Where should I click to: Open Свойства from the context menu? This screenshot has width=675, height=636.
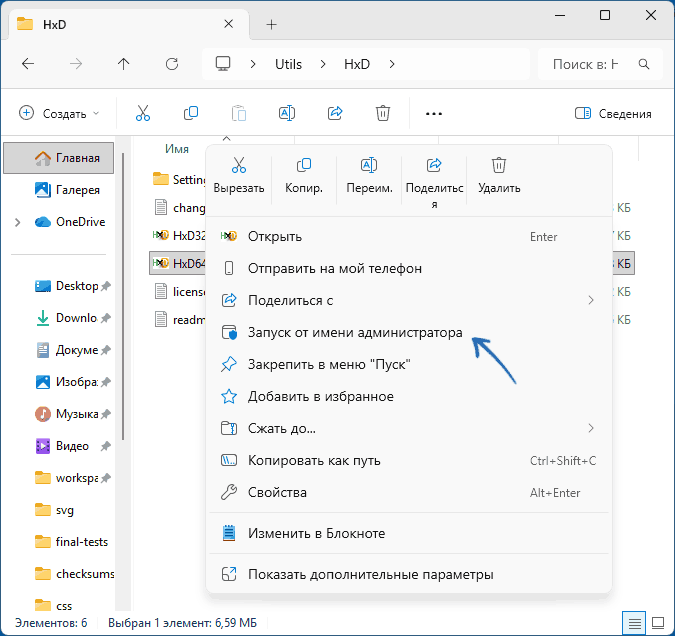tap(409, 492)
